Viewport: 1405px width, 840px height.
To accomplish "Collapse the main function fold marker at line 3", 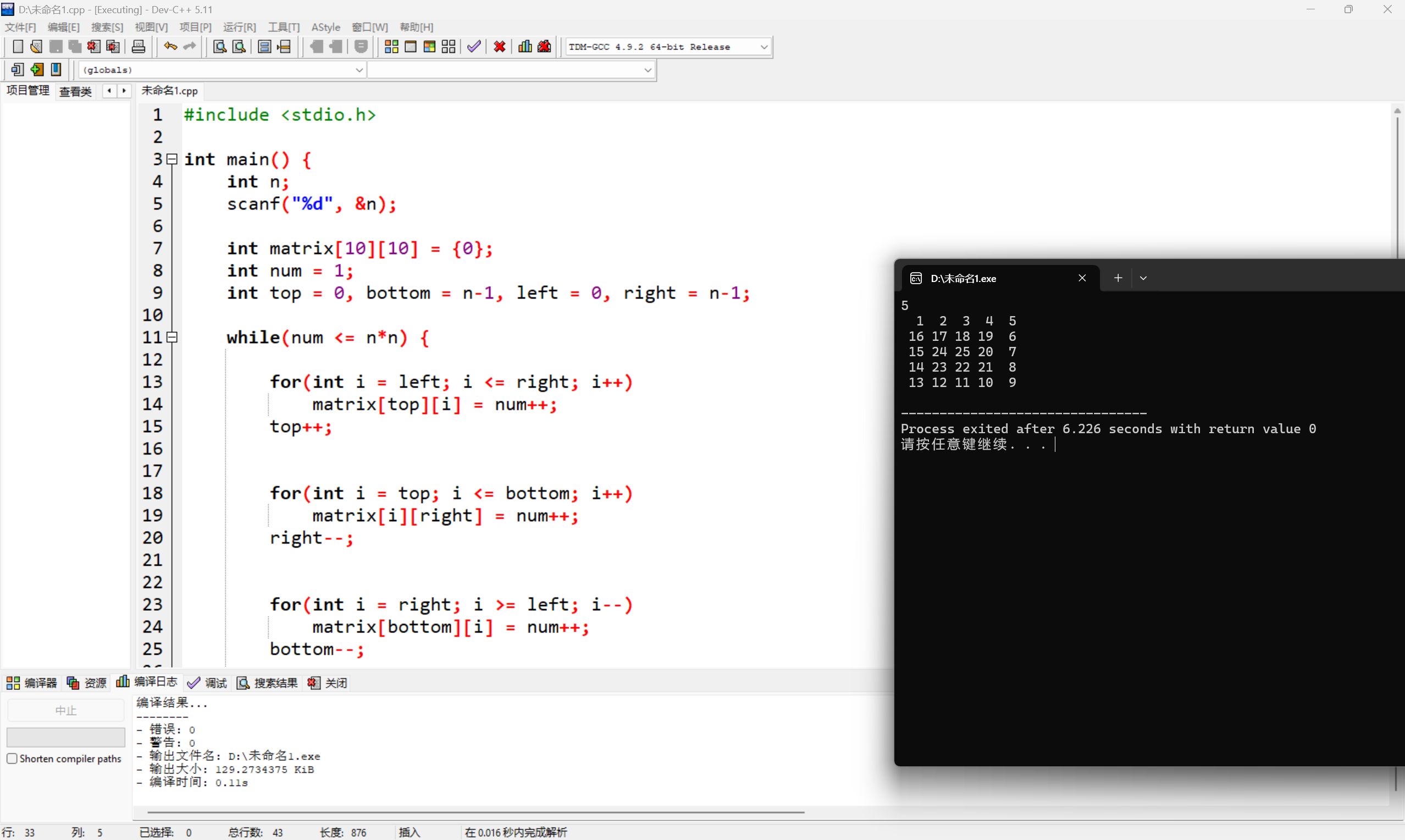I will [172, 159].
